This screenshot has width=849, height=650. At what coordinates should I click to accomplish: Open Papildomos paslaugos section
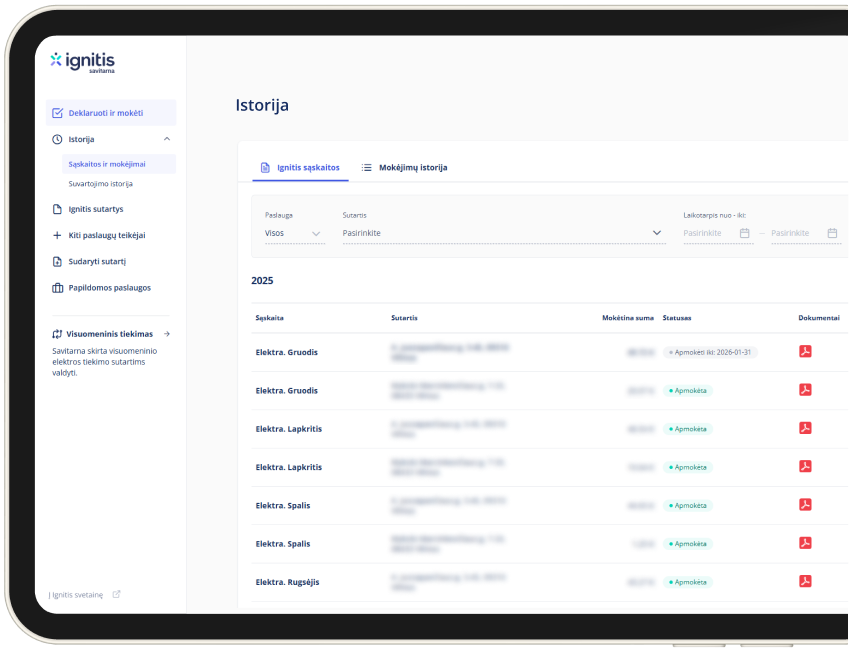(x=109, y=287)
